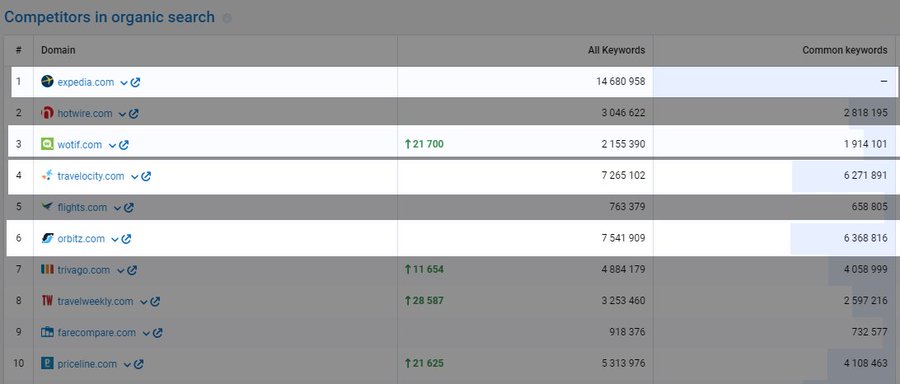The width and height of the screenshot is (900, 384).
Task: Click hotwire.com common keywords value 2 818 195
Action: [x=866, y=114]
